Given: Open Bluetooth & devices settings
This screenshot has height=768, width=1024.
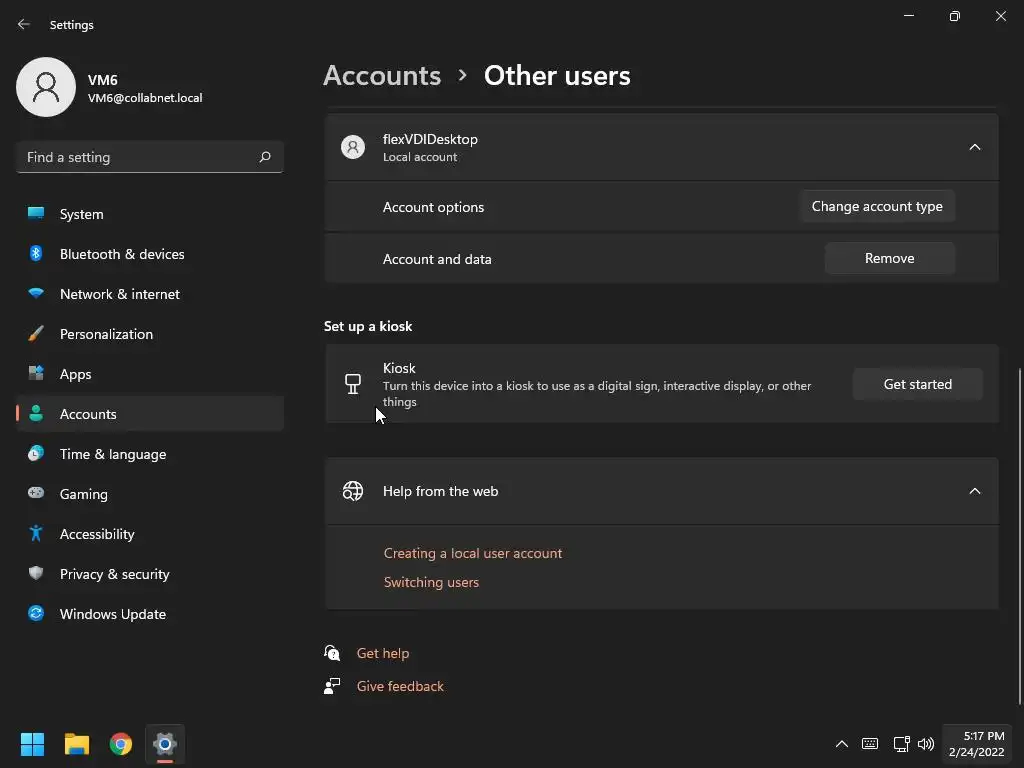Looking at the screenshot, I should point(121,254).
